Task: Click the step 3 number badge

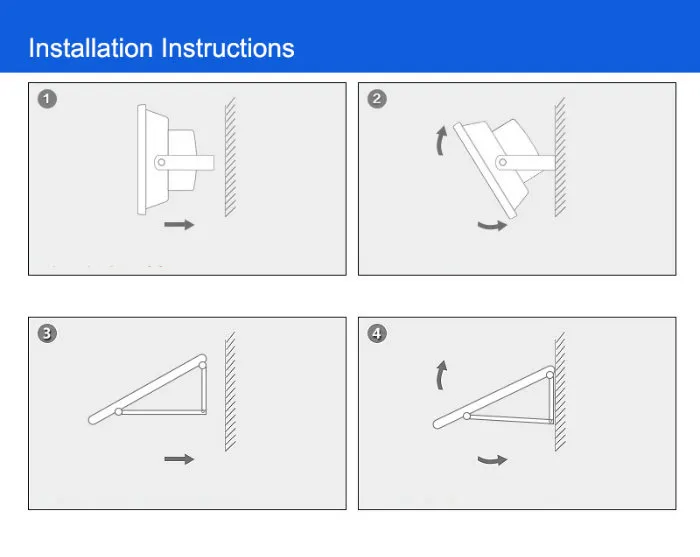Action: click(x=47, y=333)
